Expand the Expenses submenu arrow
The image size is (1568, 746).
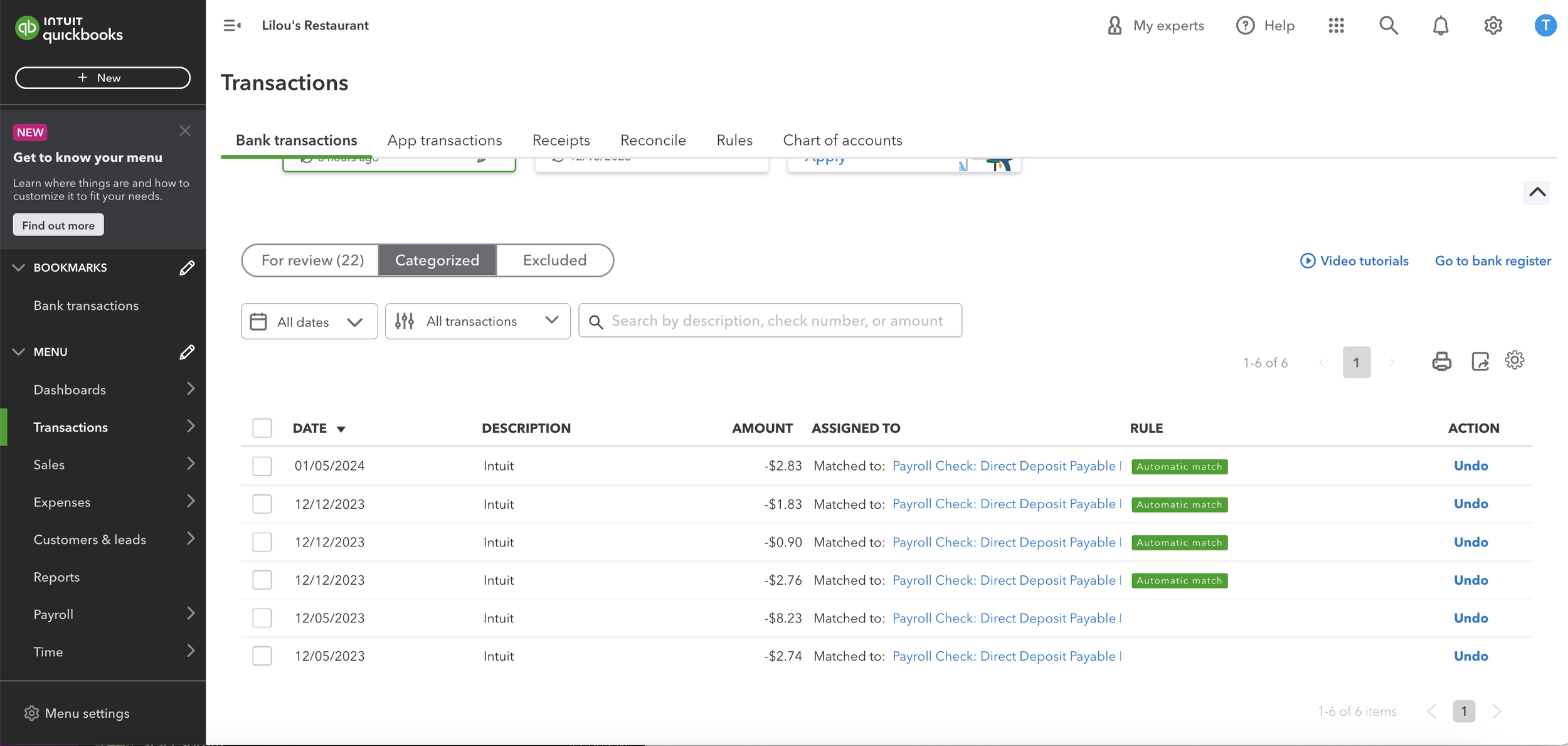tap(191, 501)
